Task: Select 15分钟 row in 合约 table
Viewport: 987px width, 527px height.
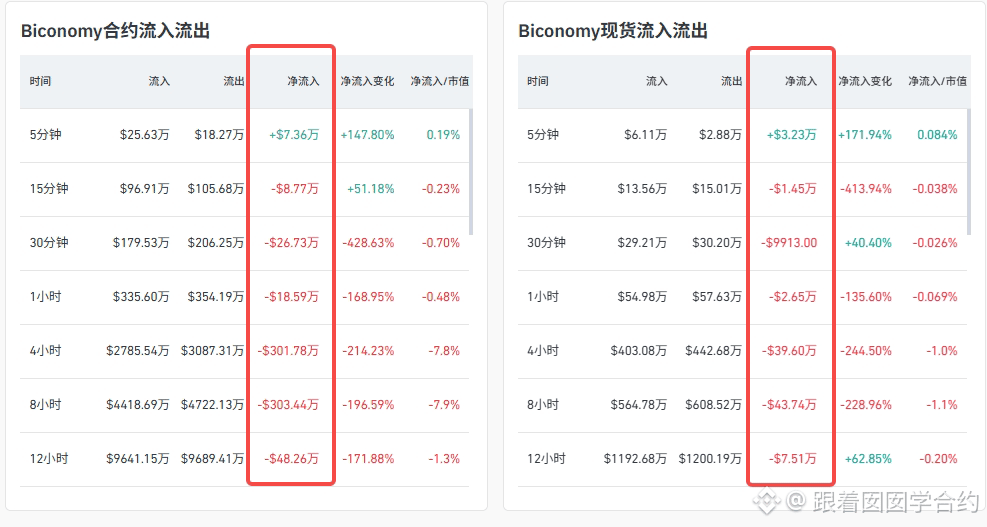Action: click(244, 189)
